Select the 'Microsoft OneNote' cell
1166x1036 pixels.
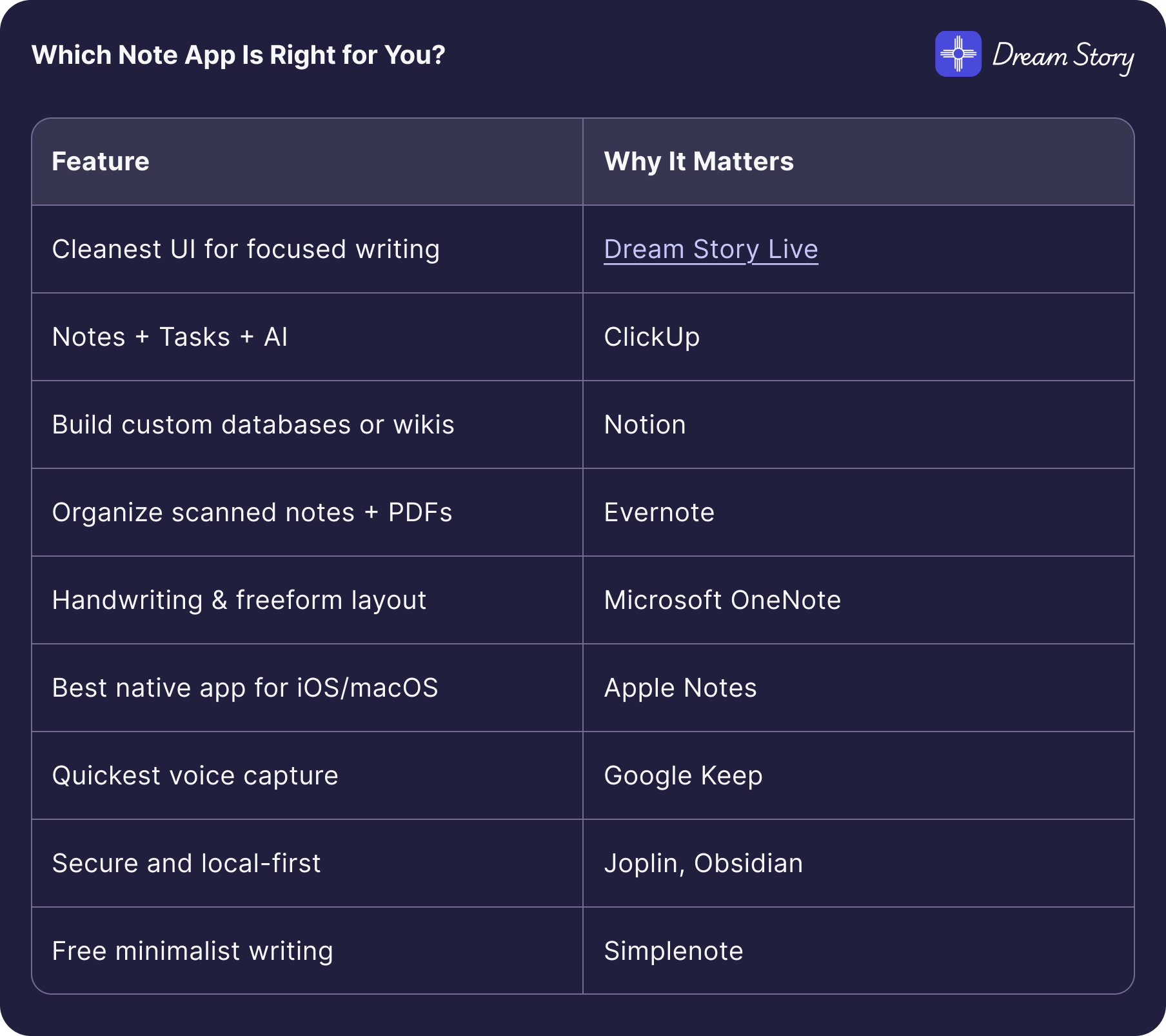coord(858,601)
